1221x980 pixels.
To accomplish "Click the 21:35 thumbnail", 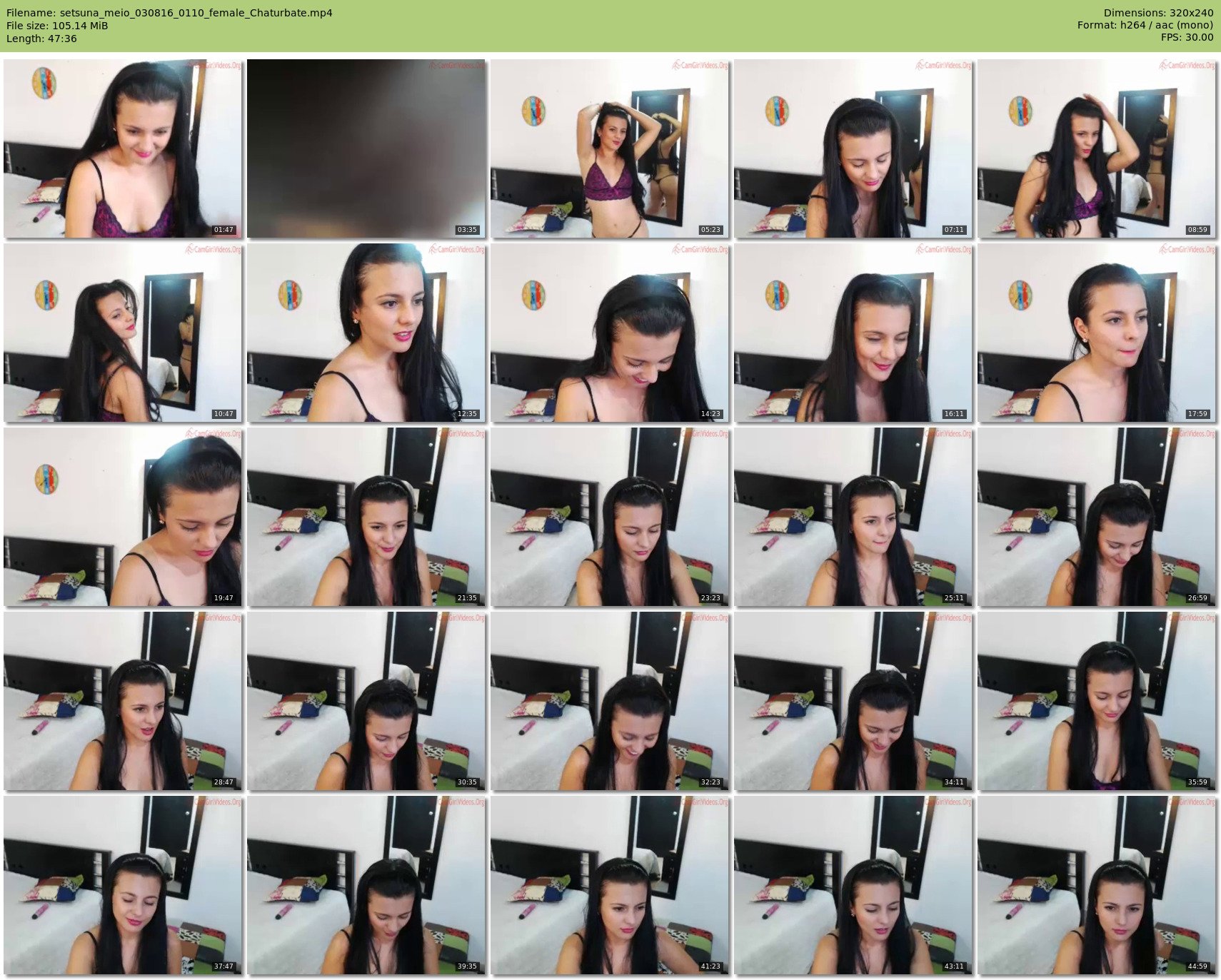I will (x=366, y=517).
